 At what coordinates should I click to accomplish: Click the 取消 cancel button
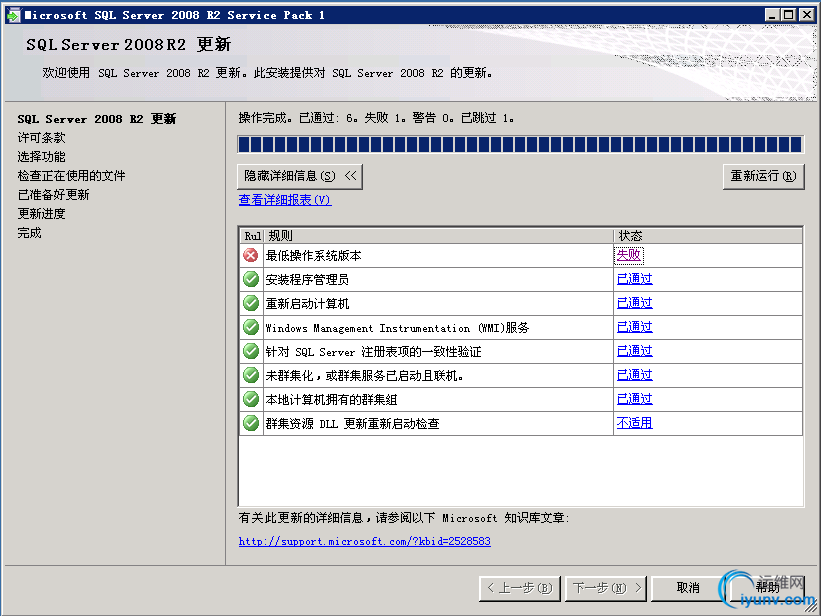pos(688,588)
